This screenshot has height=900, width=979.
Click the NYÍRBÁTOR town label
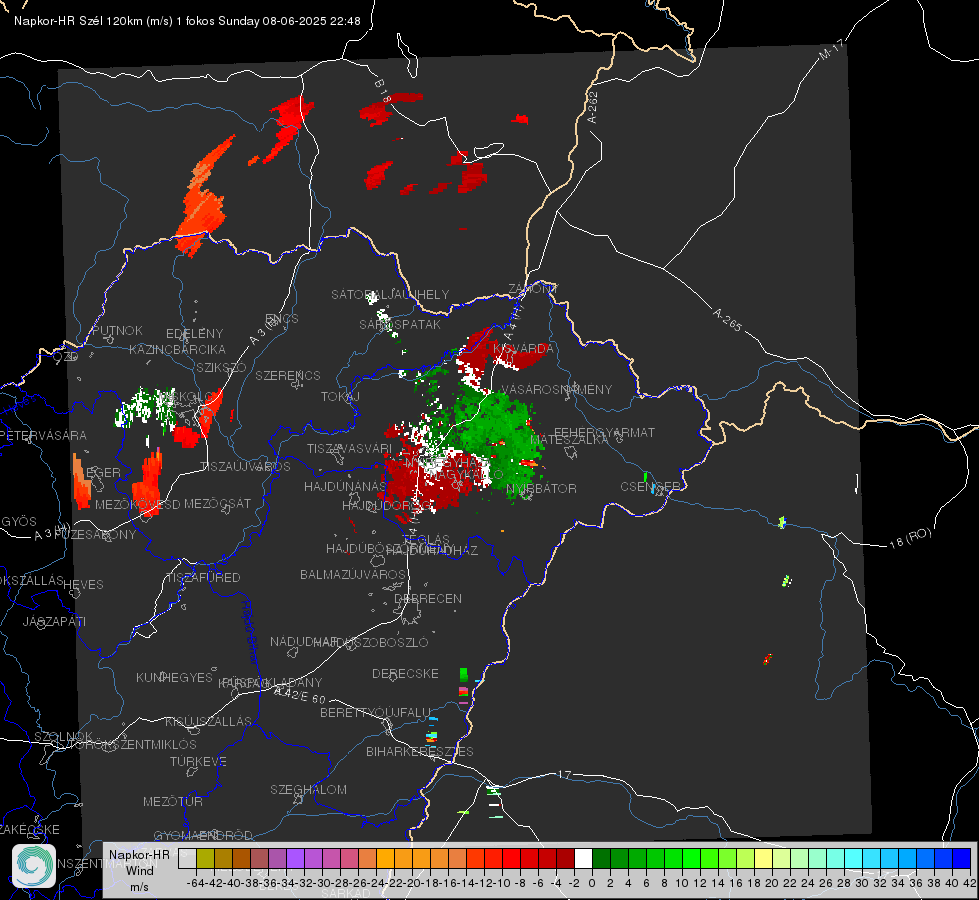pyautogui.click(x=541, y=488)
